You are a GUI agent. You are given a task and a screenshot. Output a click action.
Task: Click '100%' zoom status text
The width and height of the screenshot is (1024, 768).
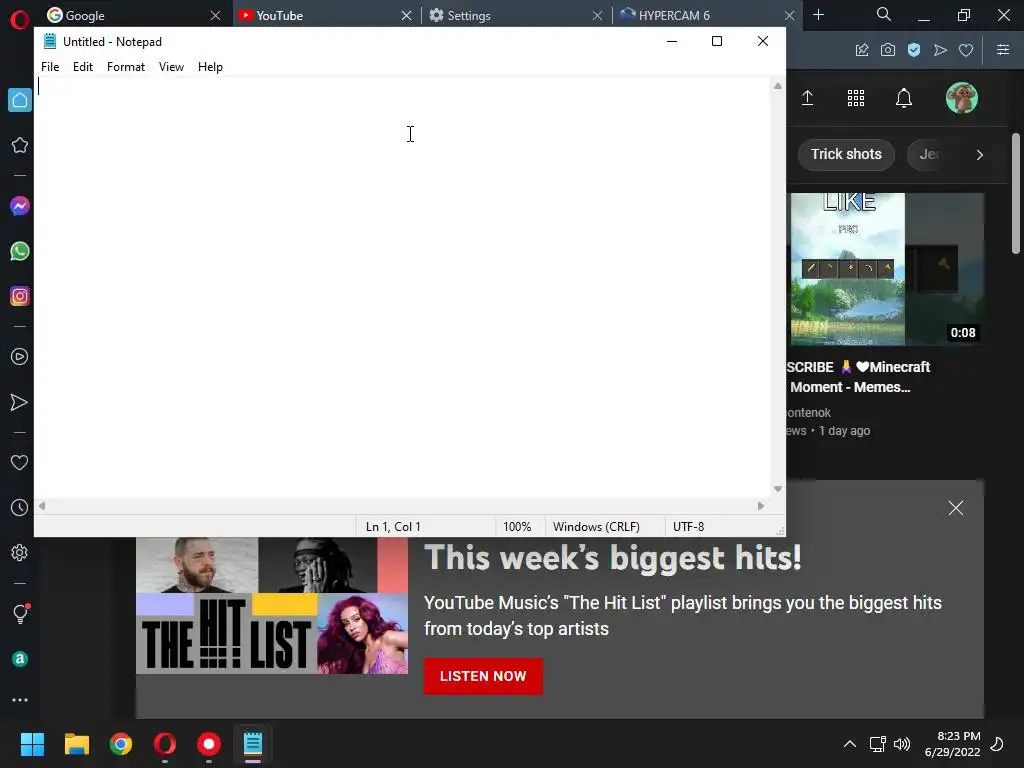tap(517, 526)
